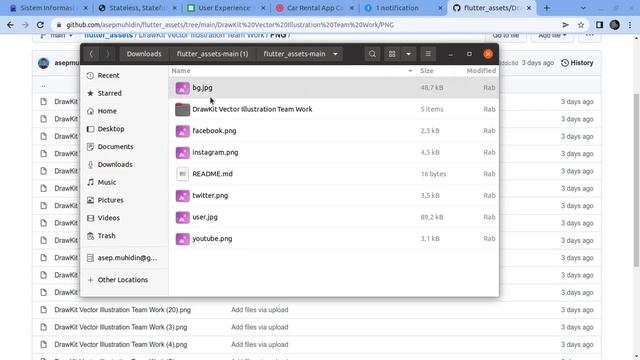Select flutter_assets-main (1) in the path bar
The width and height of the screenshot is (640, 360).
click(x=212, y=54)
